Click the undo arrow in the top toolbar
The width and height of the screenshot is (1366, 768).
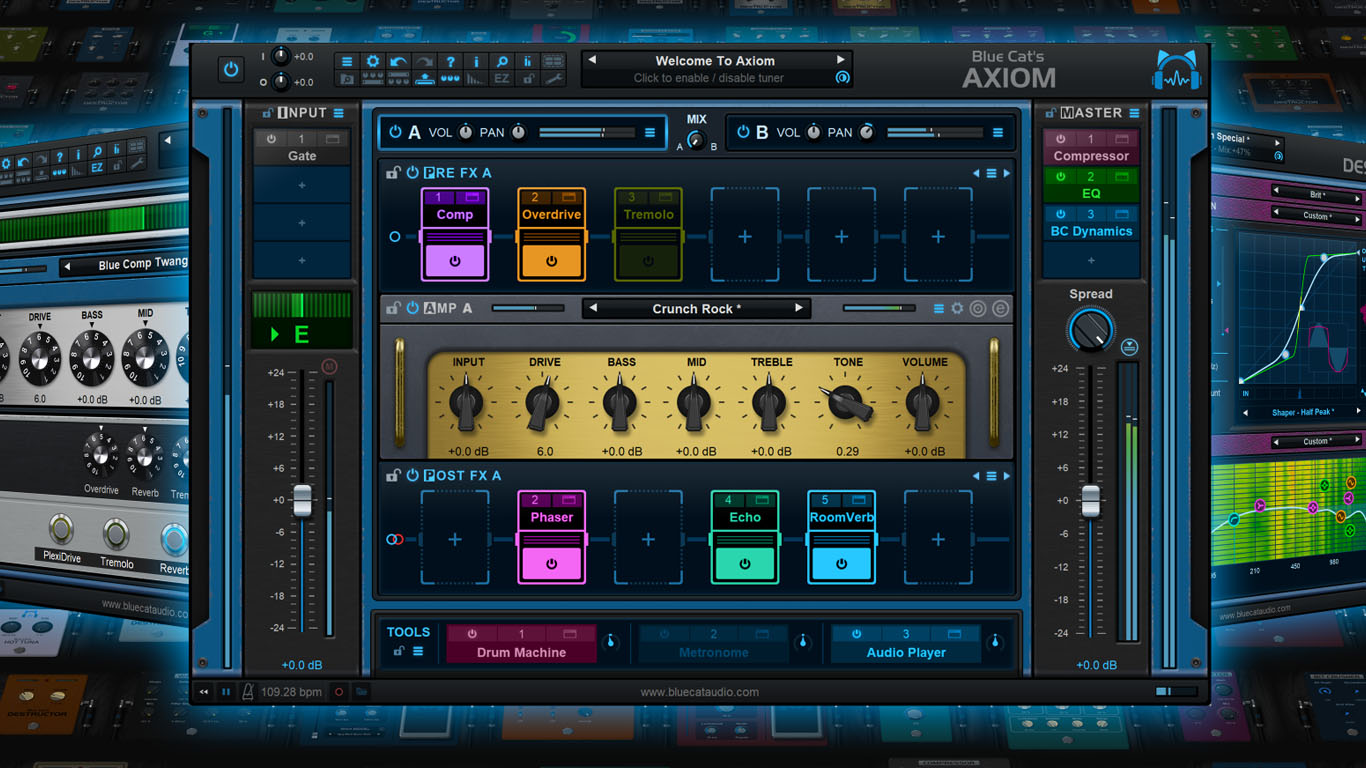(399, 61)
